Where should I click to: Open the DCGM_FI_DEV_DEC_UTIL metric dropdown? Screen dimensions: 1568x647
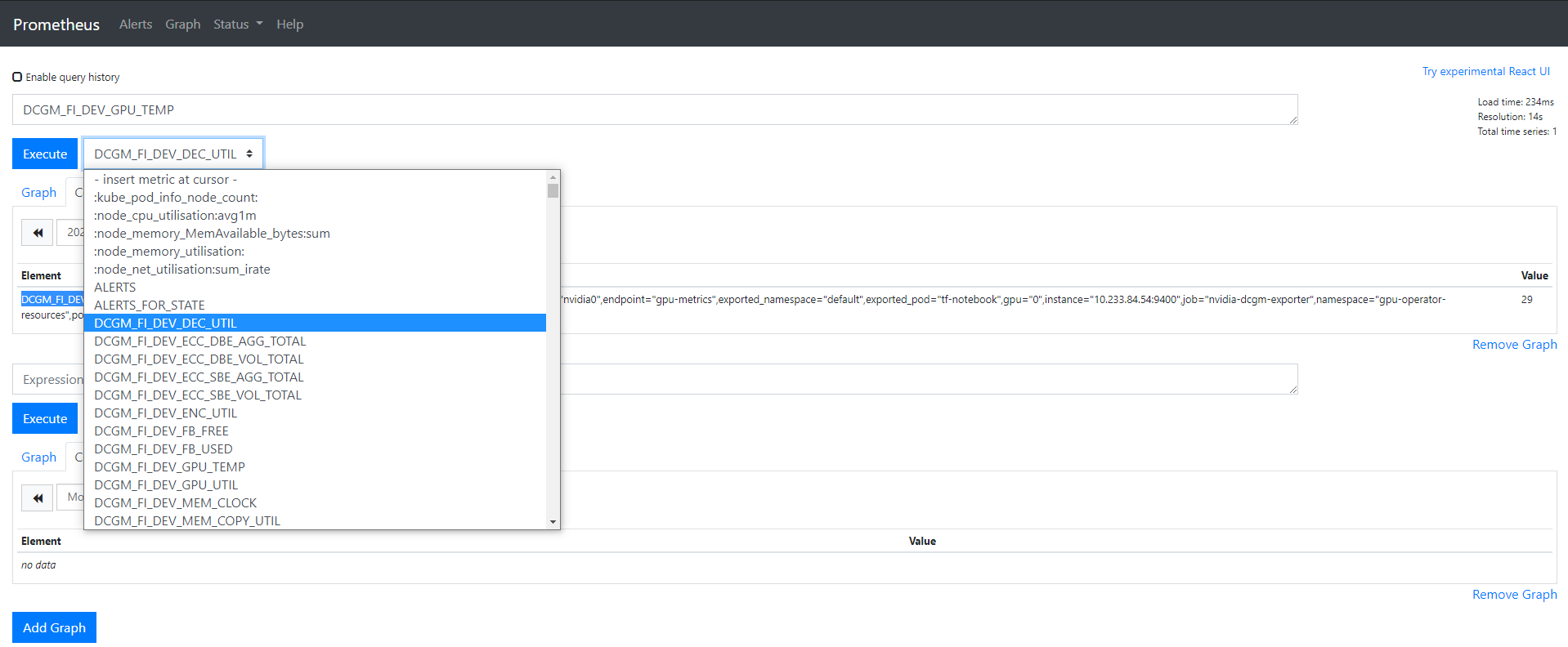pos(173,154)
